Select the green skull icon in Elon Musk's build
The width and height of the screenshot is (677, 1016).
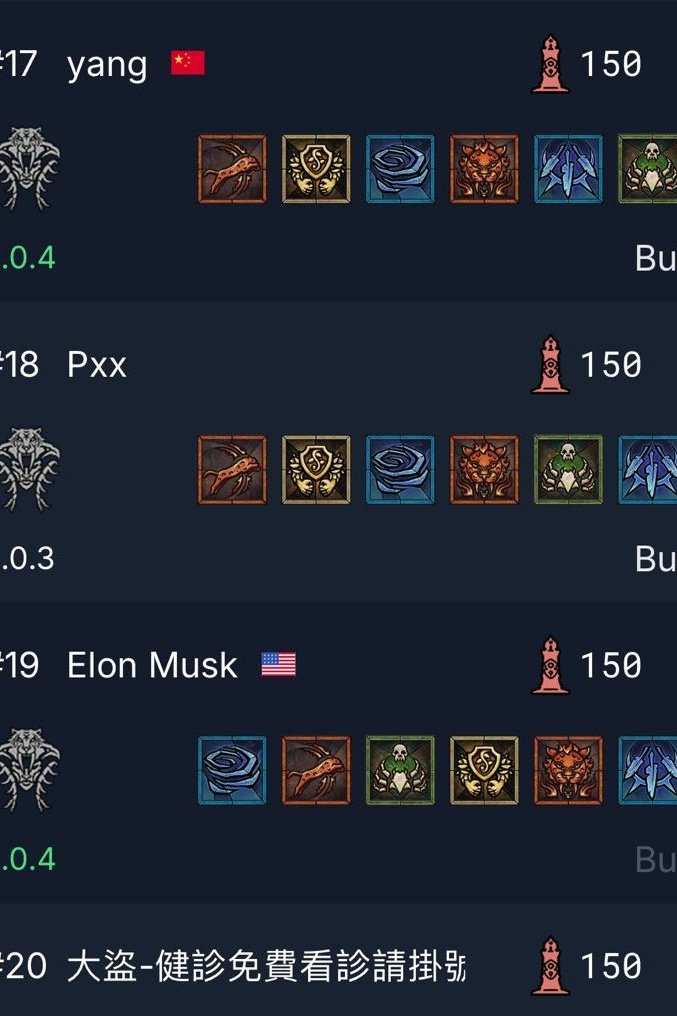[x=400, y=770]
